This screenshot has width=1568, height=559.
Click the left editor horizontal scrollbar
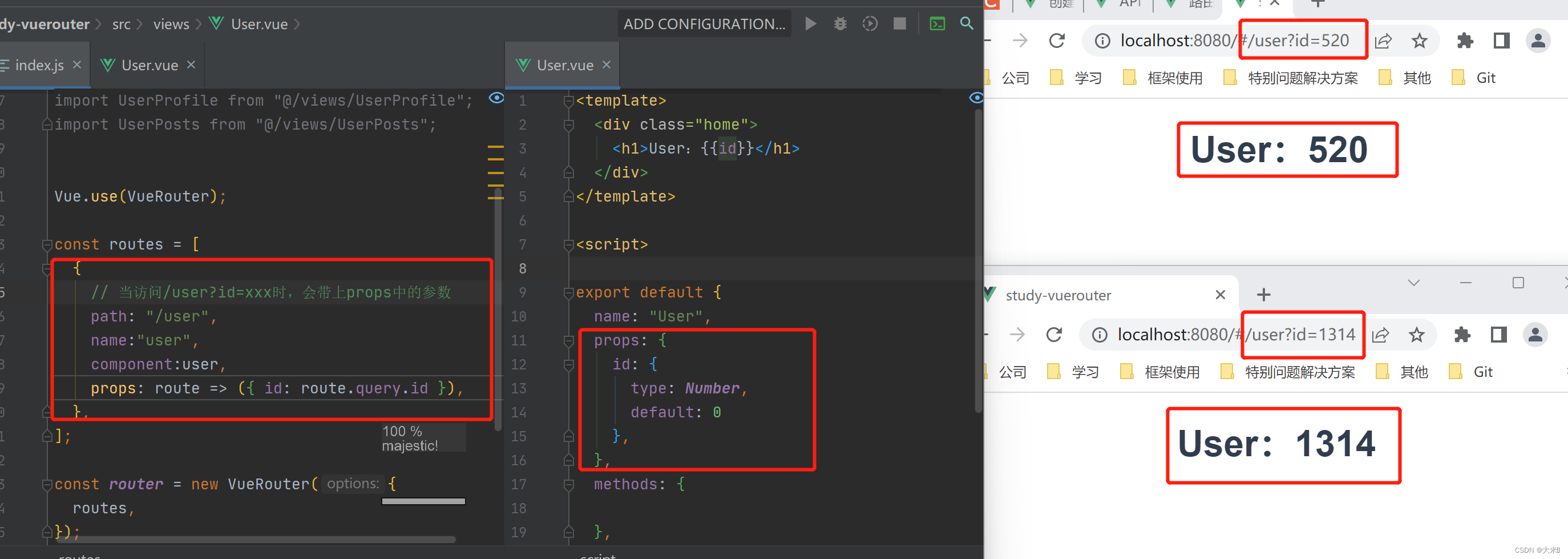(x=256, y=540)
